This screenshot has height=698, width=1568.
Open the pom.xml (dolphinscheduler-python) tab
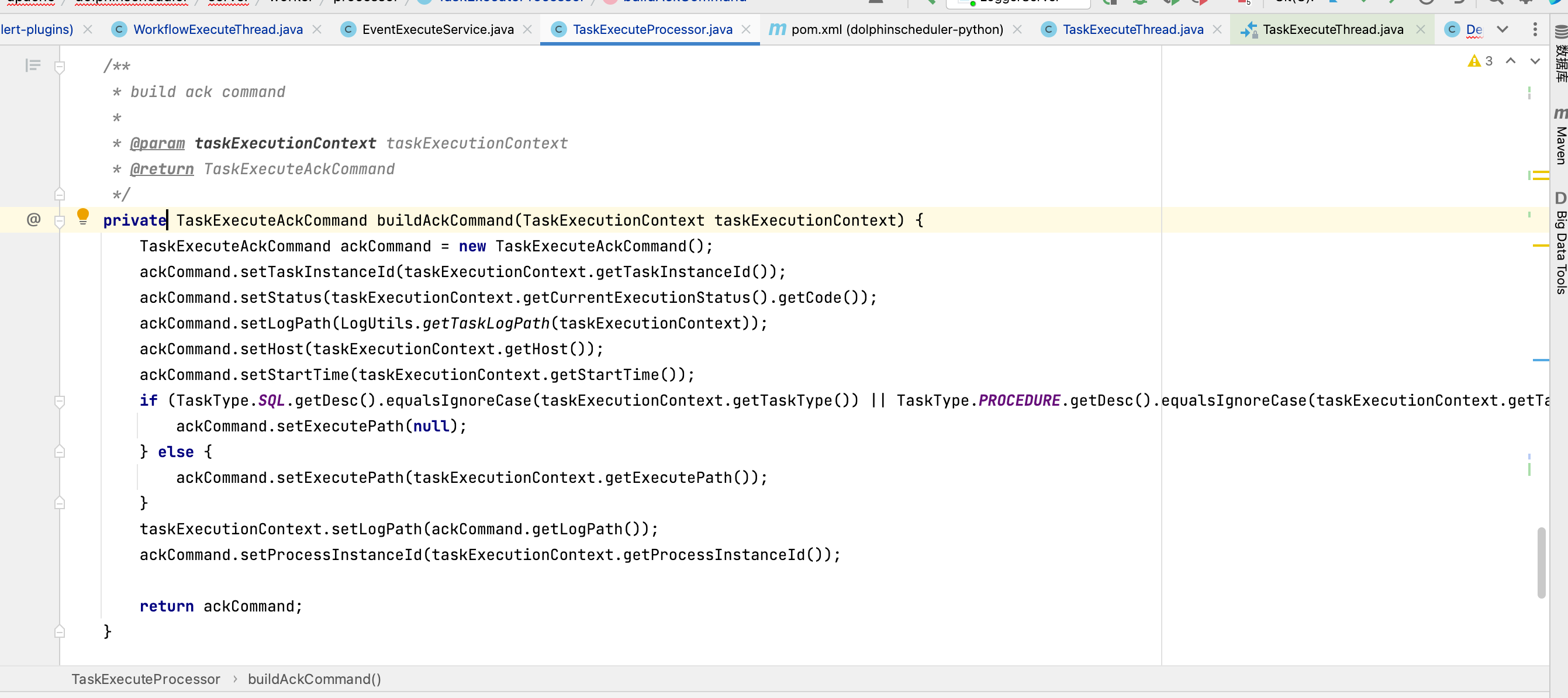pos(894,29)
